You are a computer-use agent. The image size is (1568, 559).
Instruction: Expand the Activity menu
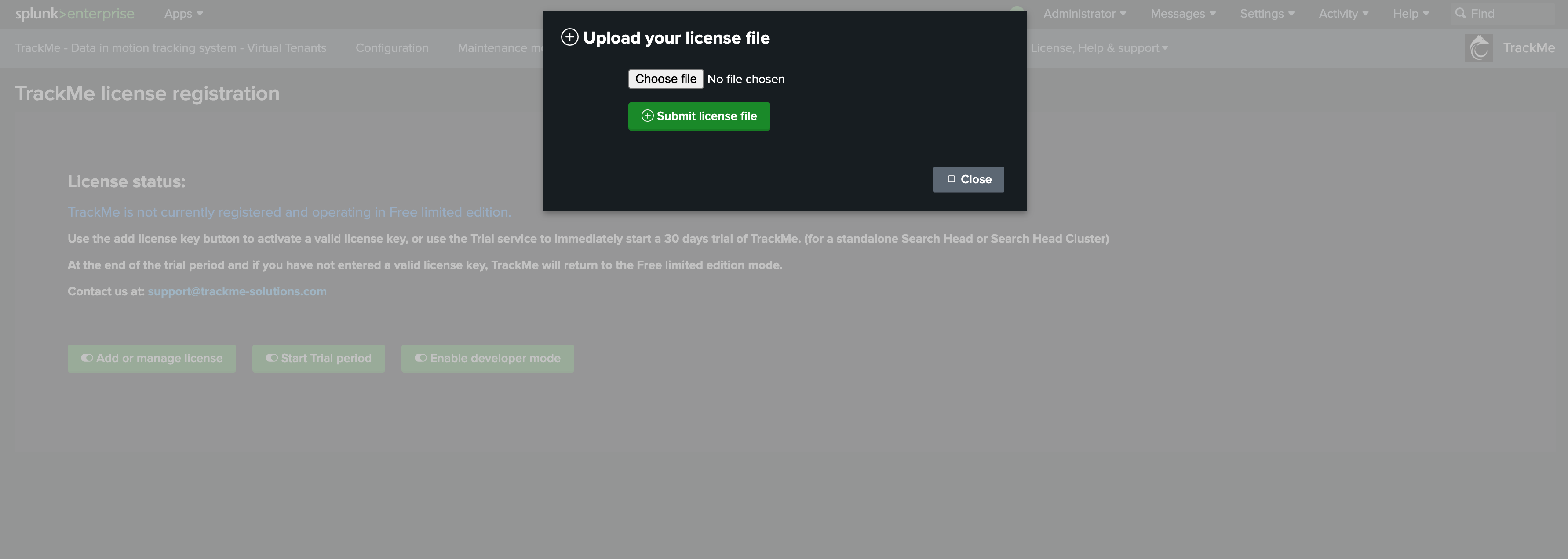(x=1343, y=13)
